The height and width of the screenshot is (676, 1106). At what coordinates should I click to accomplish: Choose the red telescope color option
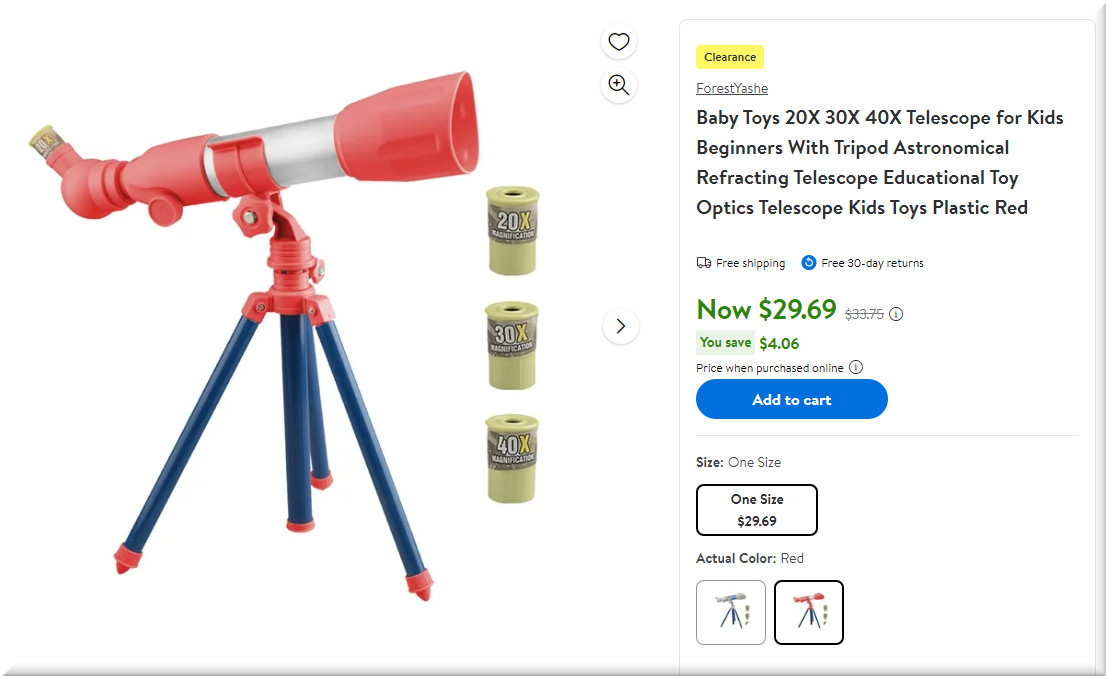(809, 612)
